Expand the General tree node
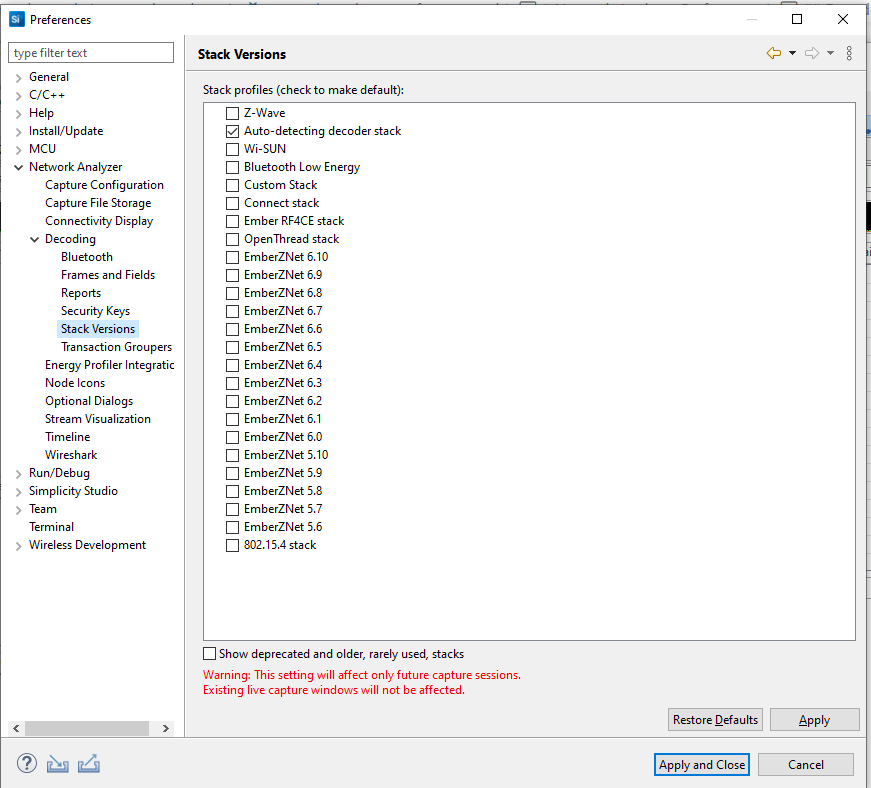The image size is (871, 788). pos(18,77)
